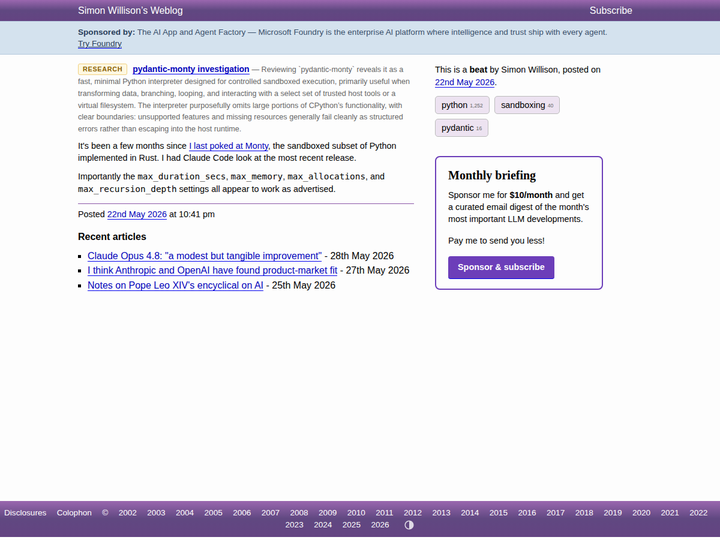Open the Pope Leo XIV's encyclical article
This screenshot has width=720, height=540.
(175, 285)
